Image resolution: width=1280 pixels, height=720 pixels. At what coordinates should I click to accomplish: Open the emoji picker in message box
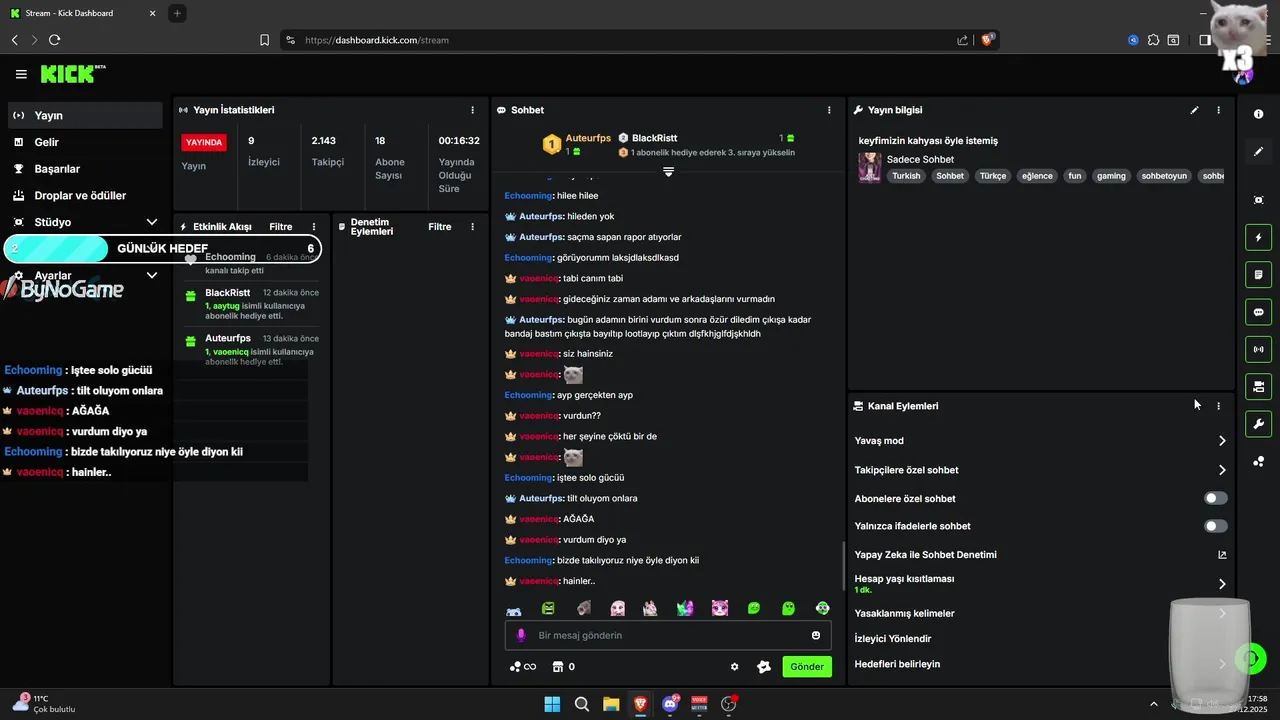816,635
